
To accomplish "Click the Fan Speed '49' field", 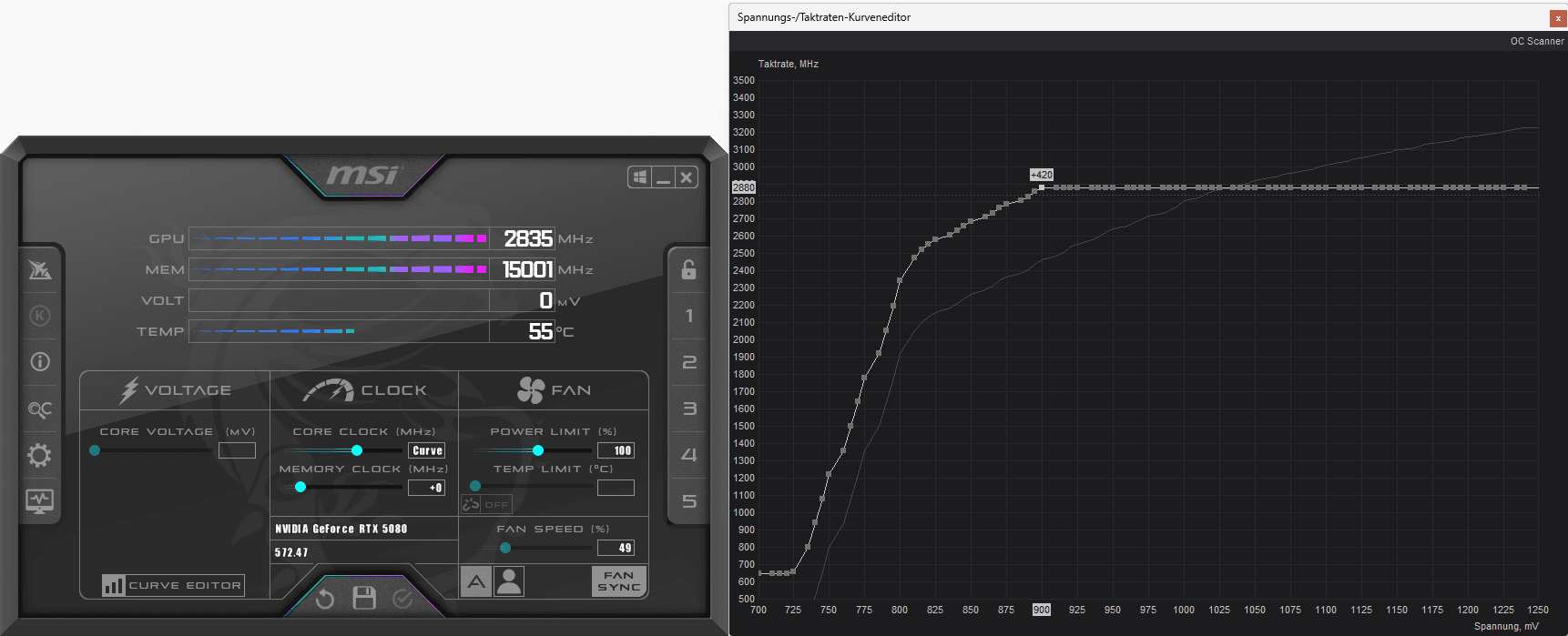I will [616, 548].
